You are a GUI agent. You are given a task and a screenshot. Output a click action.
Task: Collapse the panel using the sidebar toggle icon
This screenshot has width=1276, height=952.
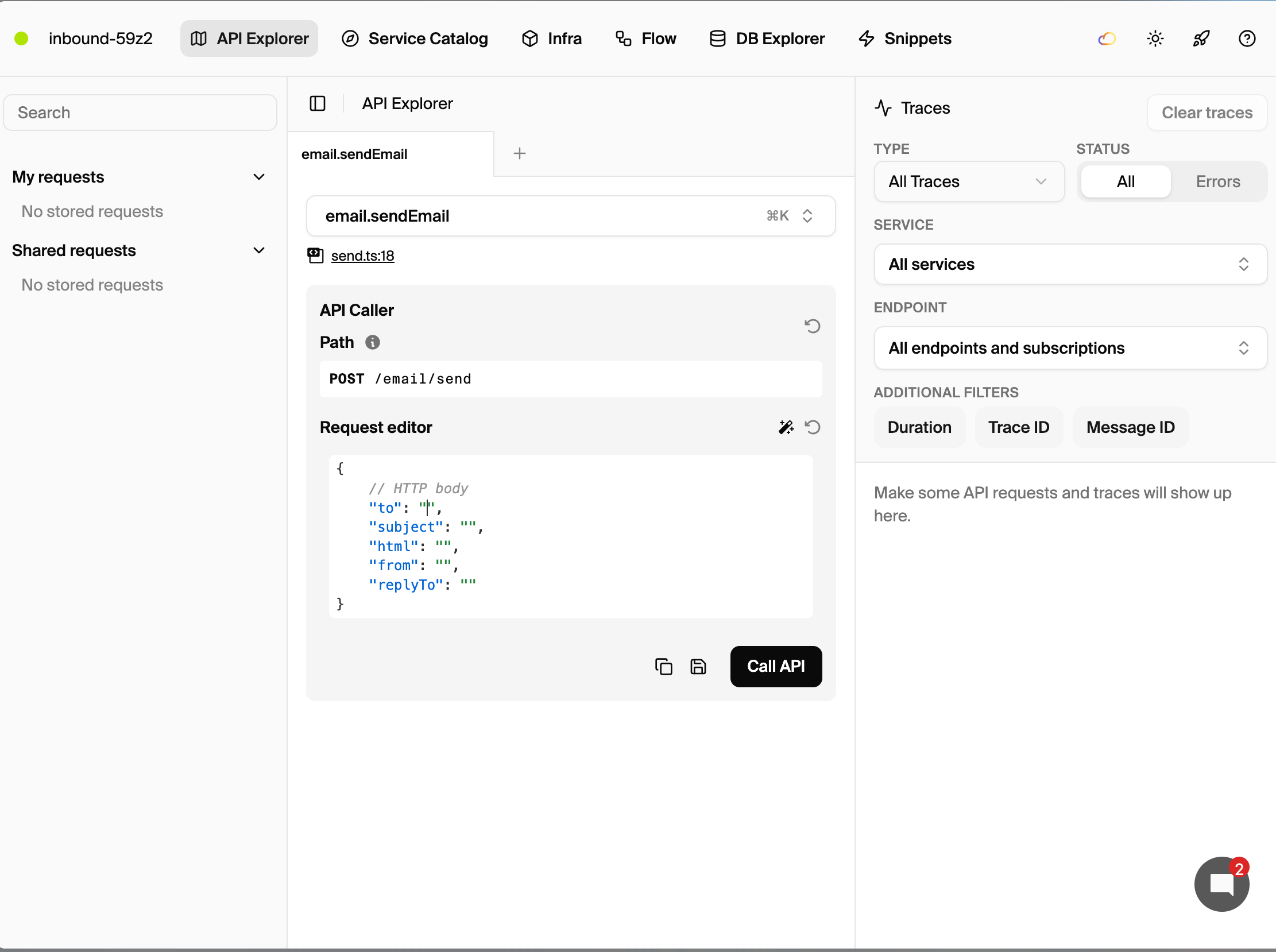click(317, 103)
